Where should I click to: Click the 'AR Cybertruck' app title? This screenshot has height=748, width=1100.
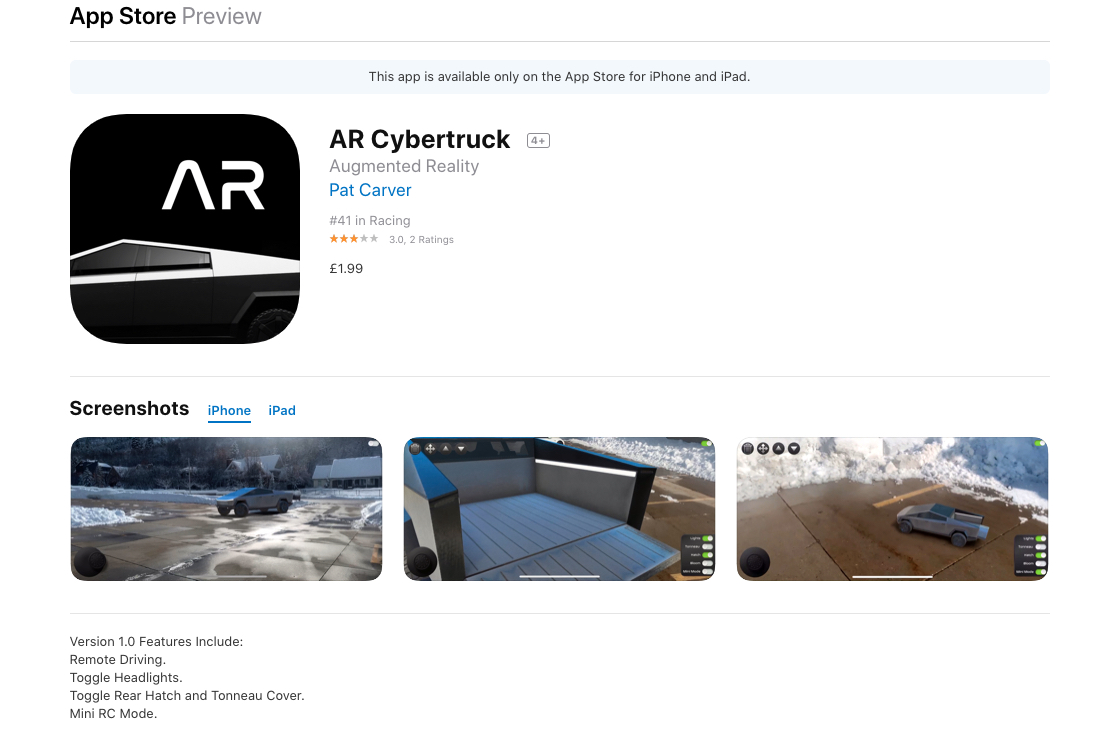[420, 140]
